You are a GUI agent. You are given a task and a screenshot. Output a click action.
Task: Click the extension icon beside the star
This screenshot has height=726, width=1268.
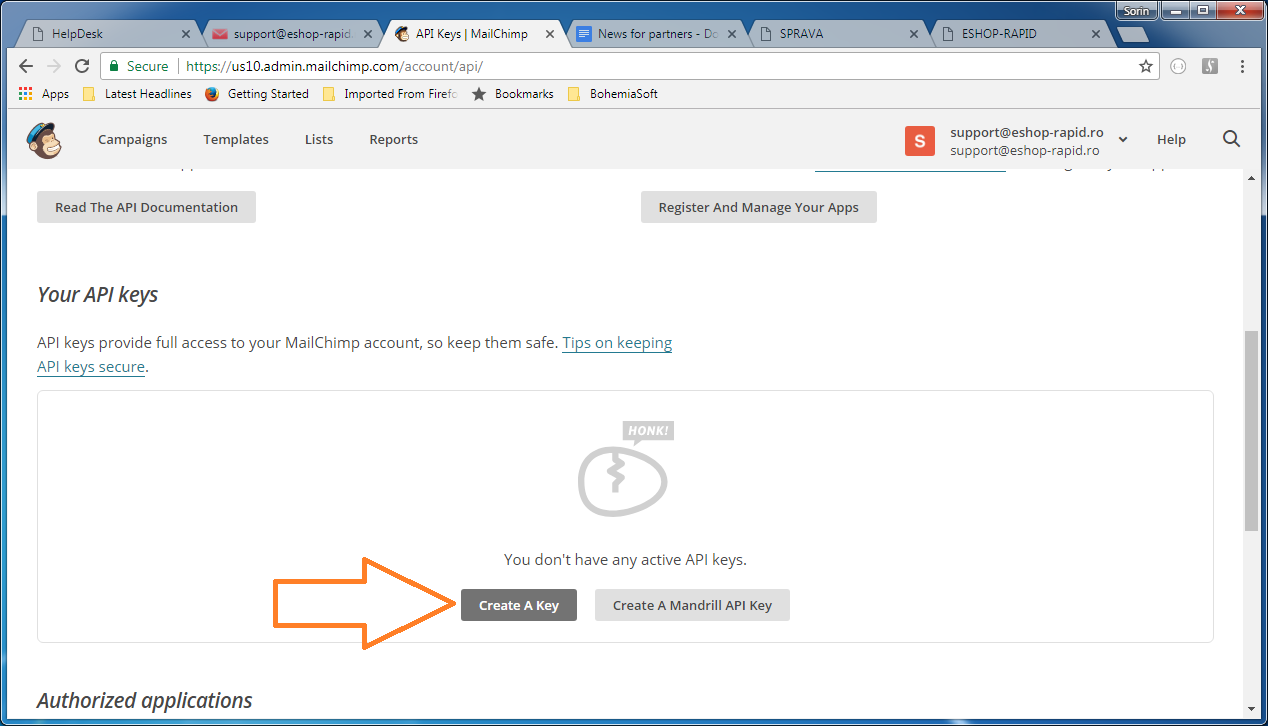(1178, 66)
